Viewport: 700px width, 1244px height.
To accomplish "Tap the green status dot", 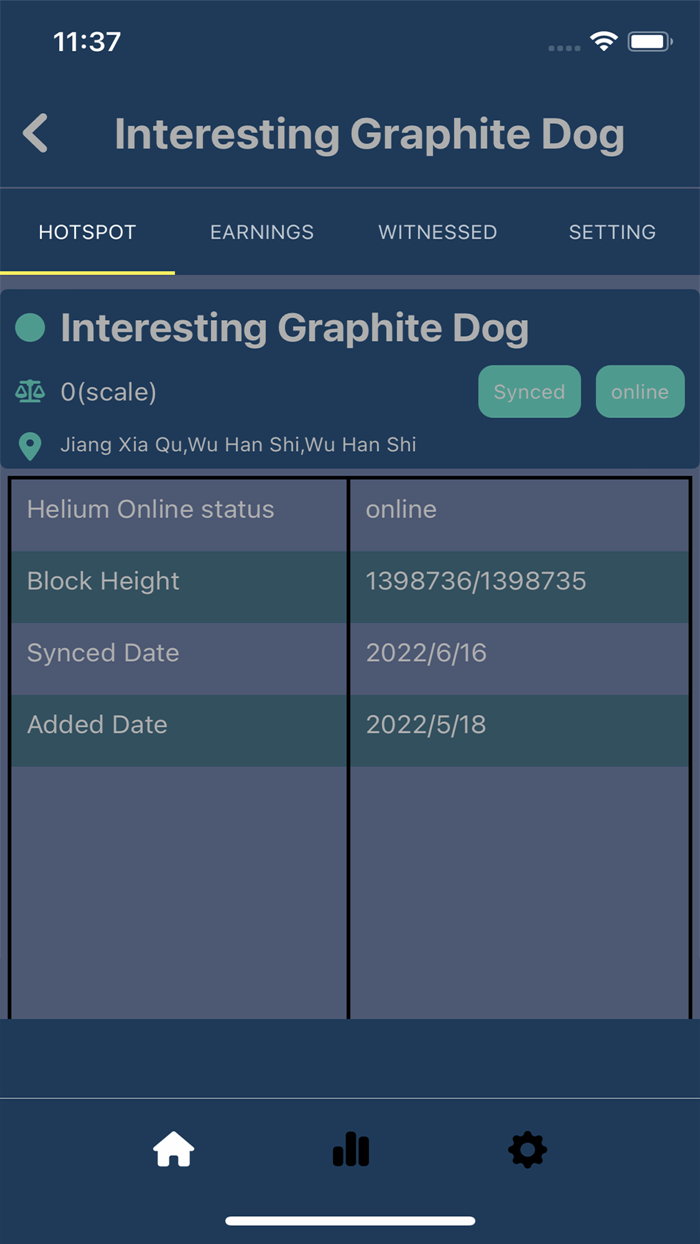I will pyautogui.click(x=30, y=328).
